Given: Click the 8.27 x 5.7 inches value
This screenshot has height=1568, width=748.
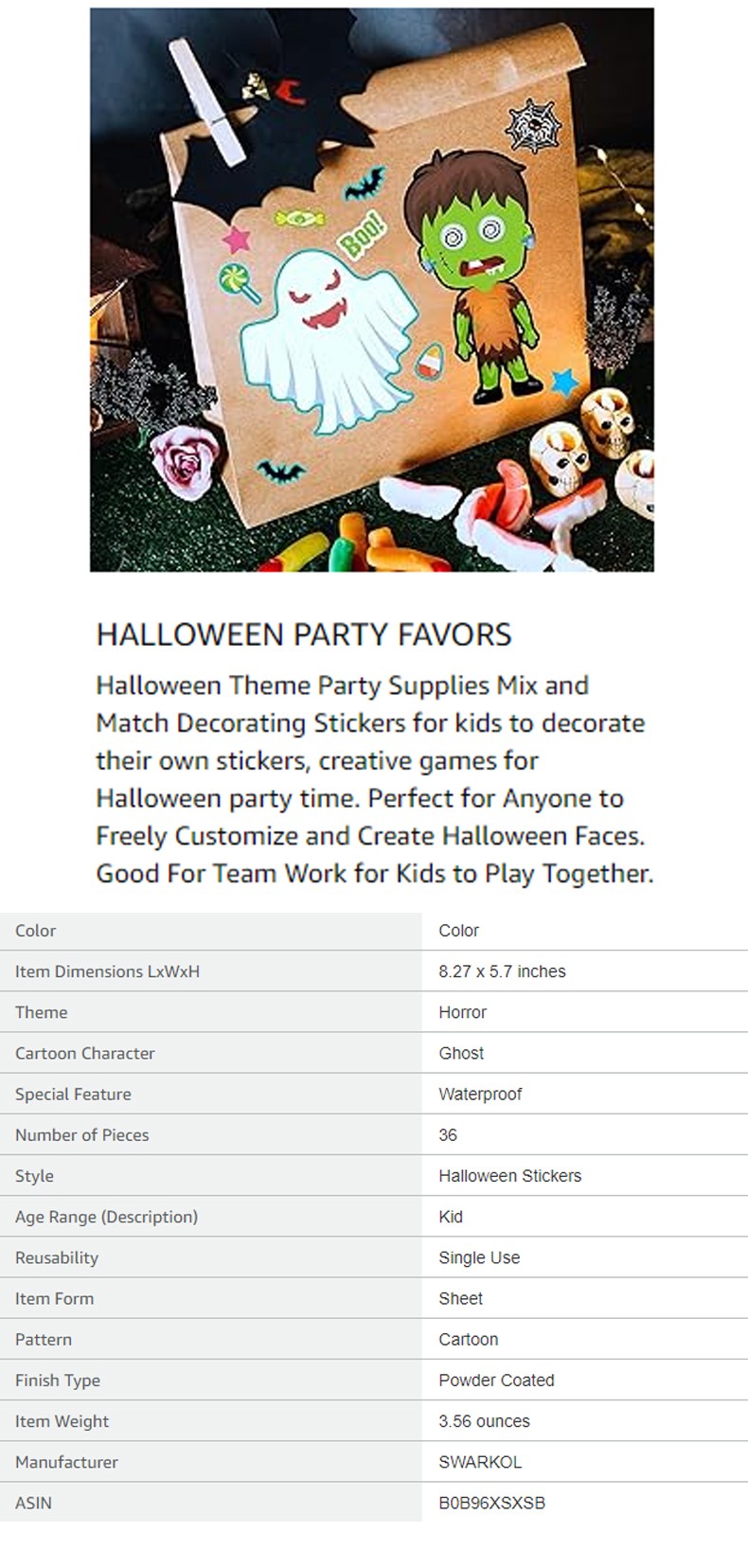Looking at the screenshot, I should (x=502, y=971).
